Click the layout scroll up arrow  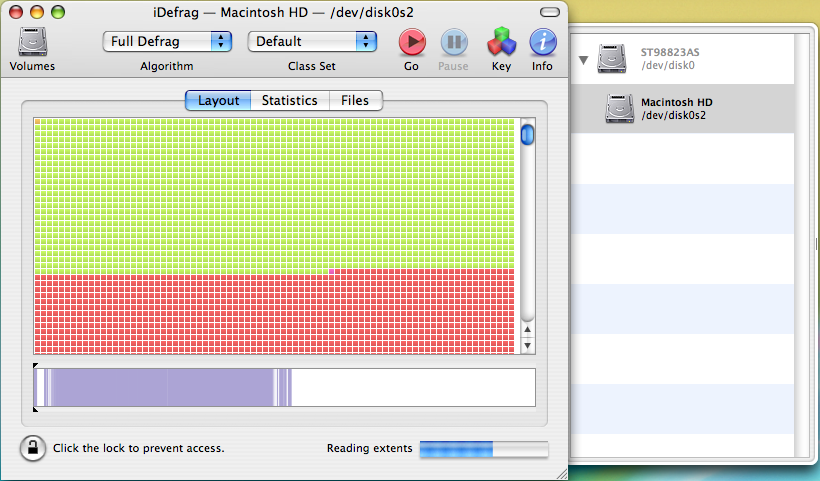528,330
